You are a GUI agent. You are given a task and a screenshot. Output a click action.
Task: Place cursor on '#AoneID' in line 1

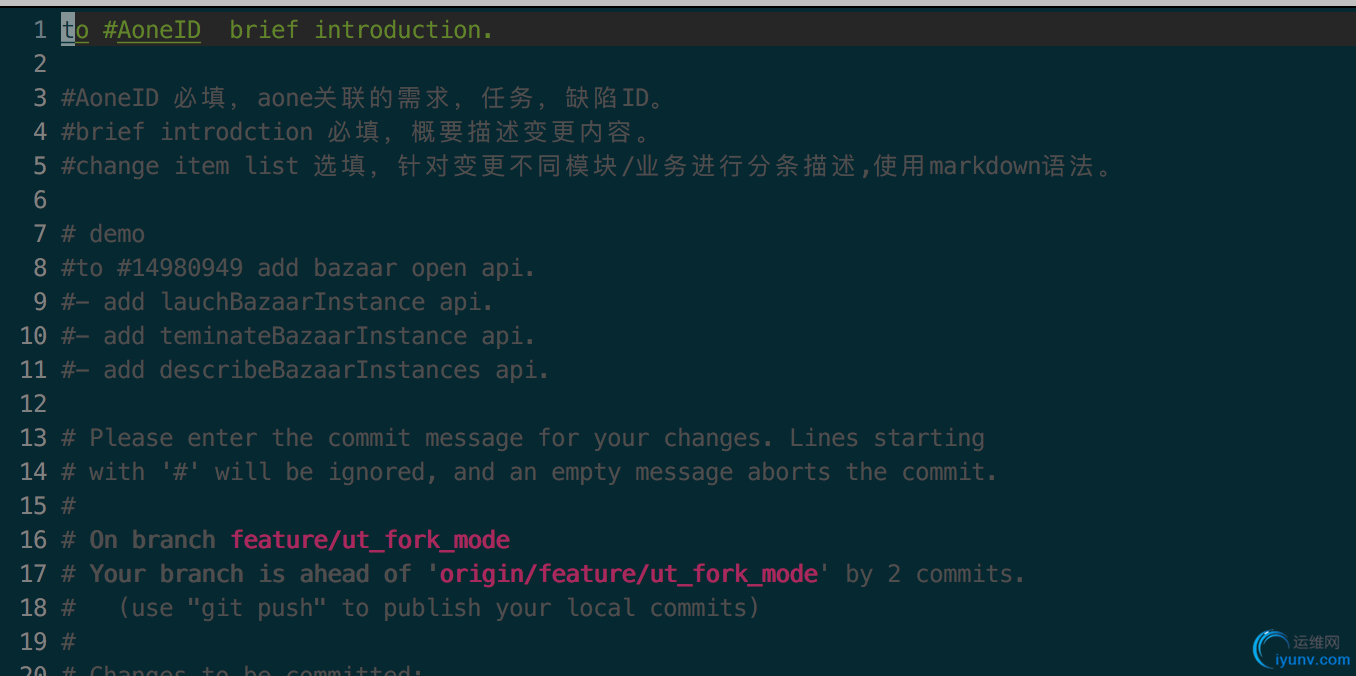(x=152, y=30)
